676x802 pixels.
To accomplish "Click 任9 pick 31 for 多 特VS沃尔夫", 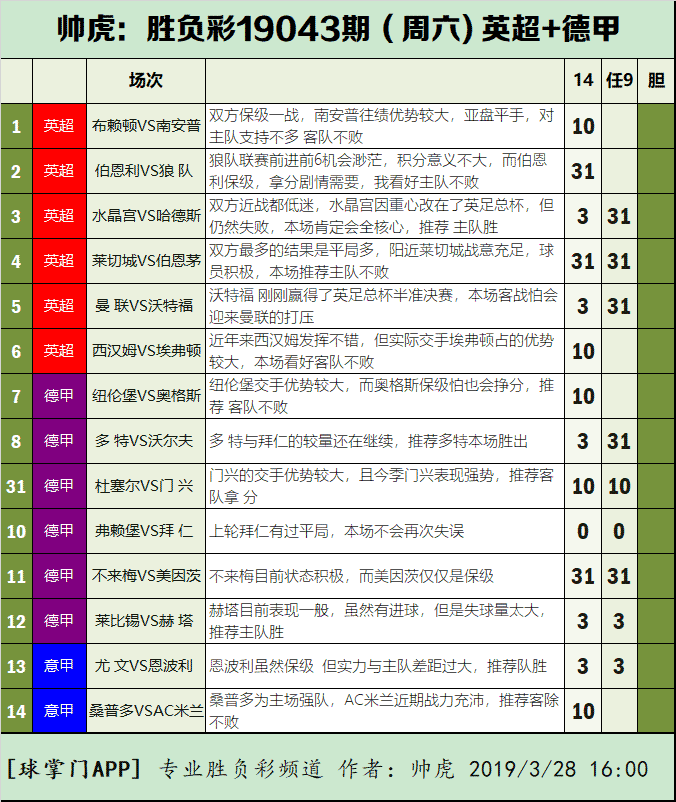I will (x=619, y=441).
